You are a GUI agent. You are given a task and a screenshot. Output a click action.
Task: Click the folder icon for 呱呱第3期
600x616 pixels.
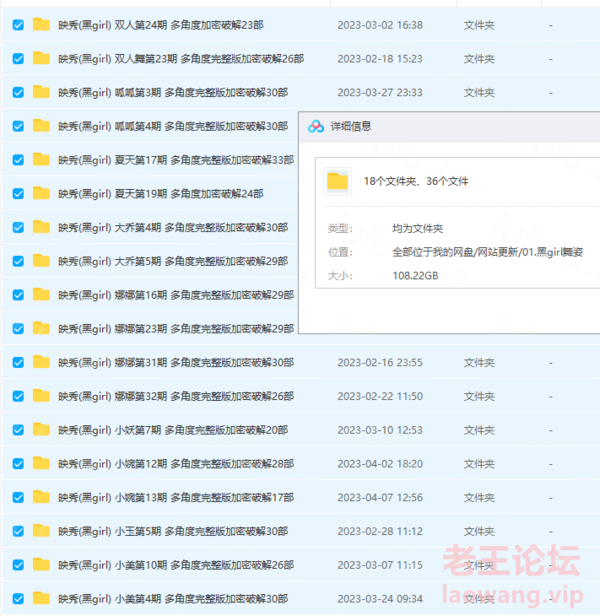(41, 92)
